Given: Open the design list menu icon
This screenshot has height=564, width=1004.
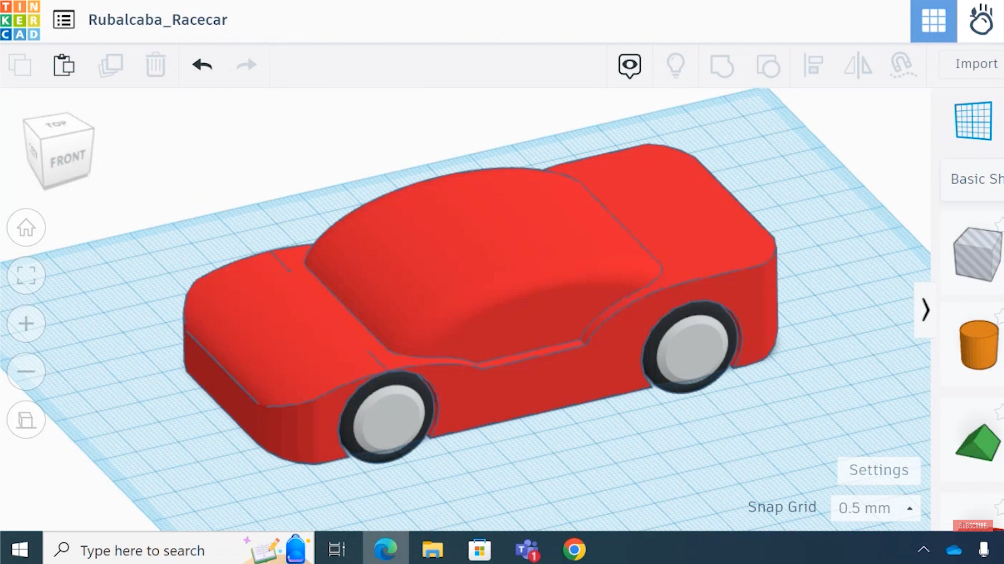Looking at the screenshot, I should point(63,20).
